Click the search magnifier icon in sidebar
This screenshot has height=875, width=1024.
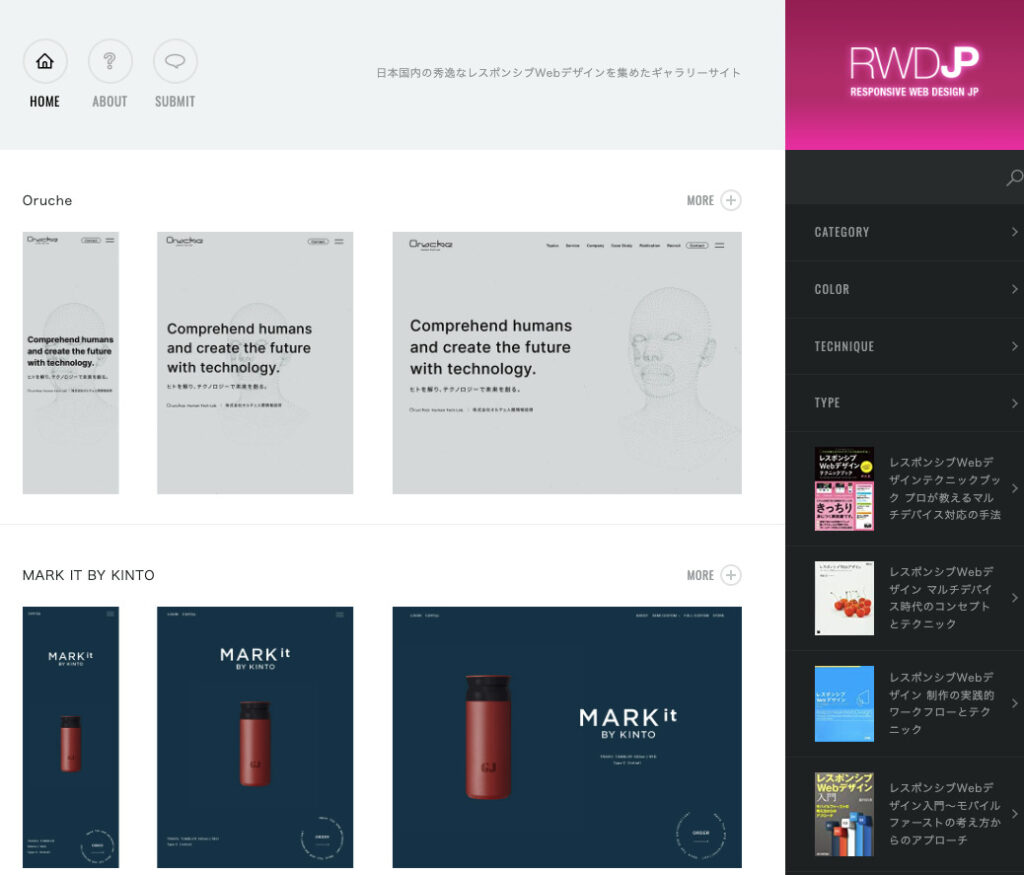1014,177
